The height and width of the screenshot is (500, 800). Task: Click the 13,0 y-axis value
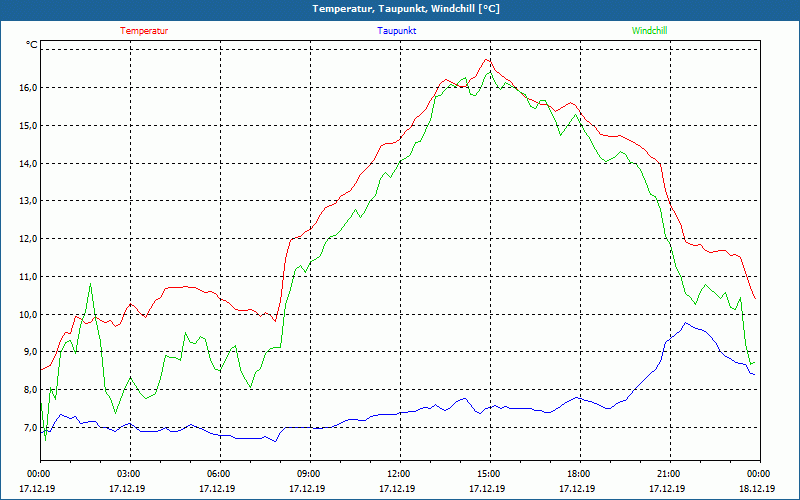coord(29,201)
